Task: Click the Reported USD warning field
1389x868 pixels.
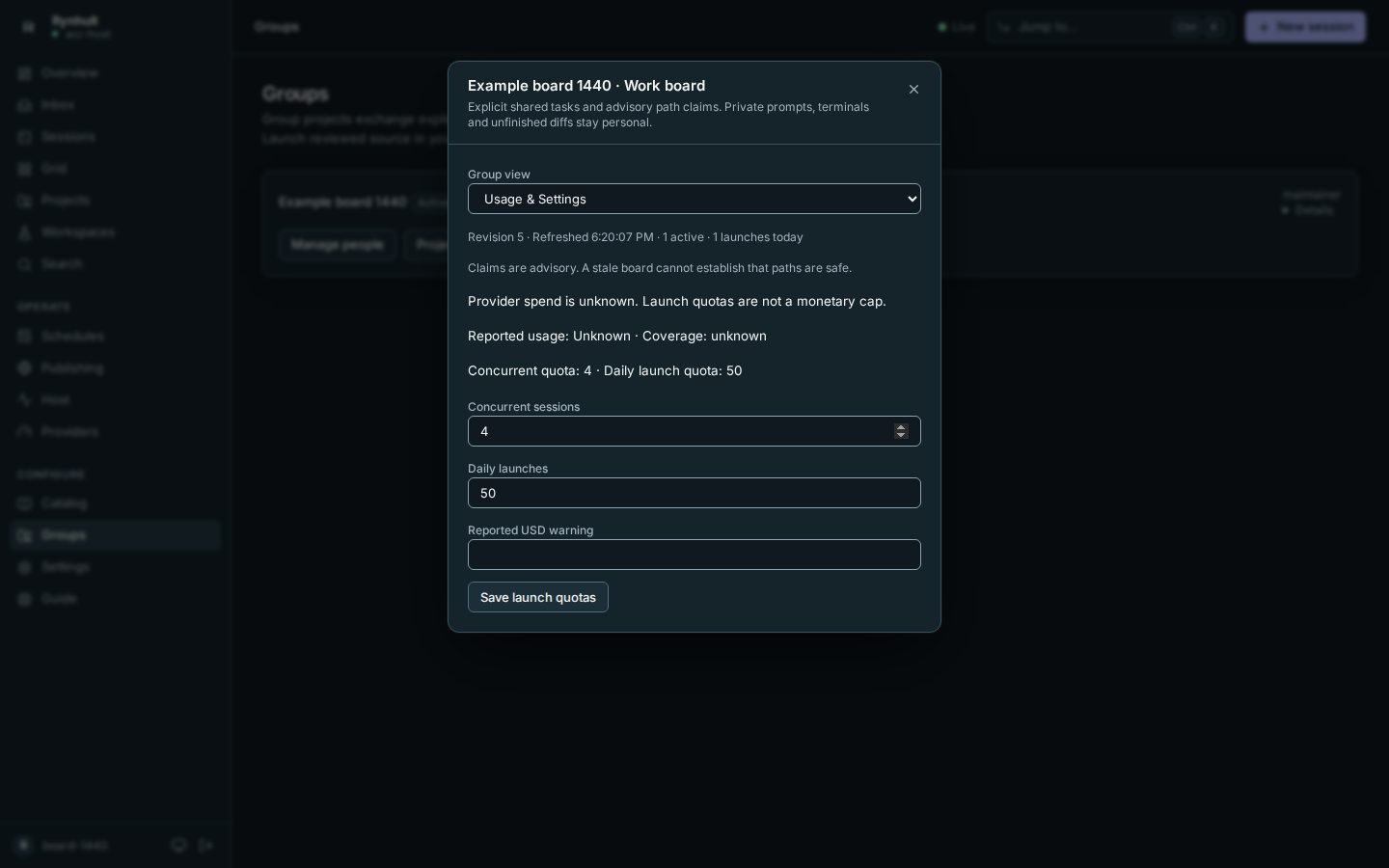Action: (x=694, y=555)
